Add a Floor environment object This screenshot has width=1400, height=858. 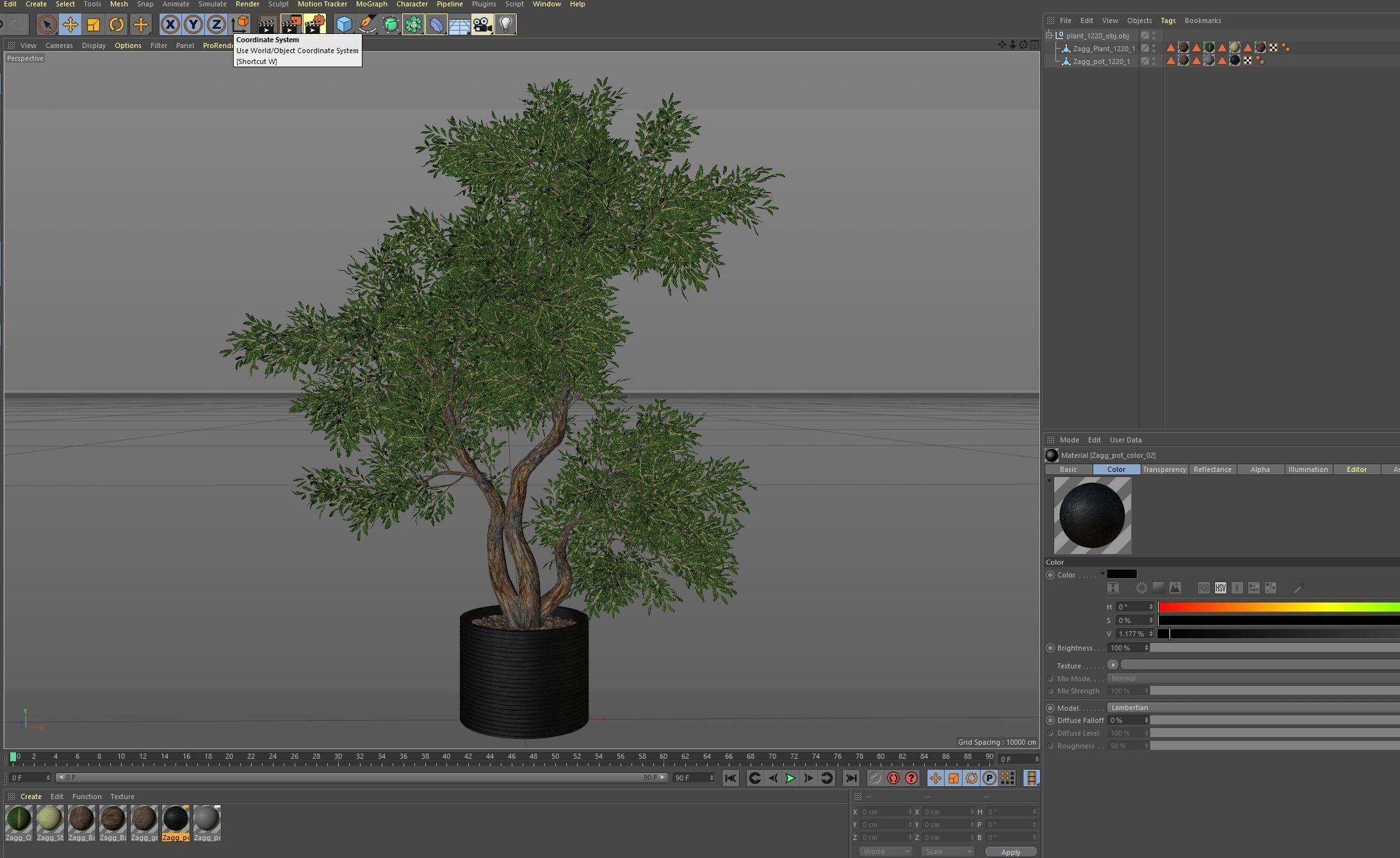pos(459,25)
